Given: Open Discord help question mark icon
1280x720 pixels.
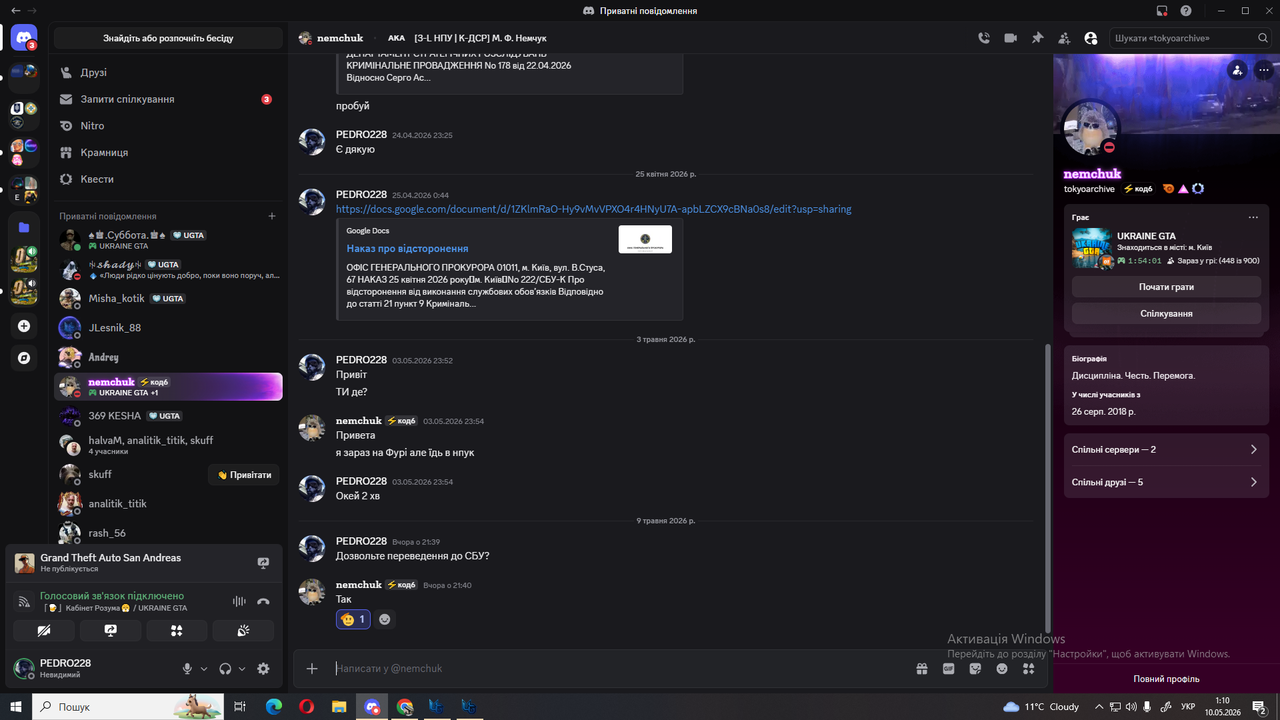Looking at the screenshot, I should (x=1186, y=10).
